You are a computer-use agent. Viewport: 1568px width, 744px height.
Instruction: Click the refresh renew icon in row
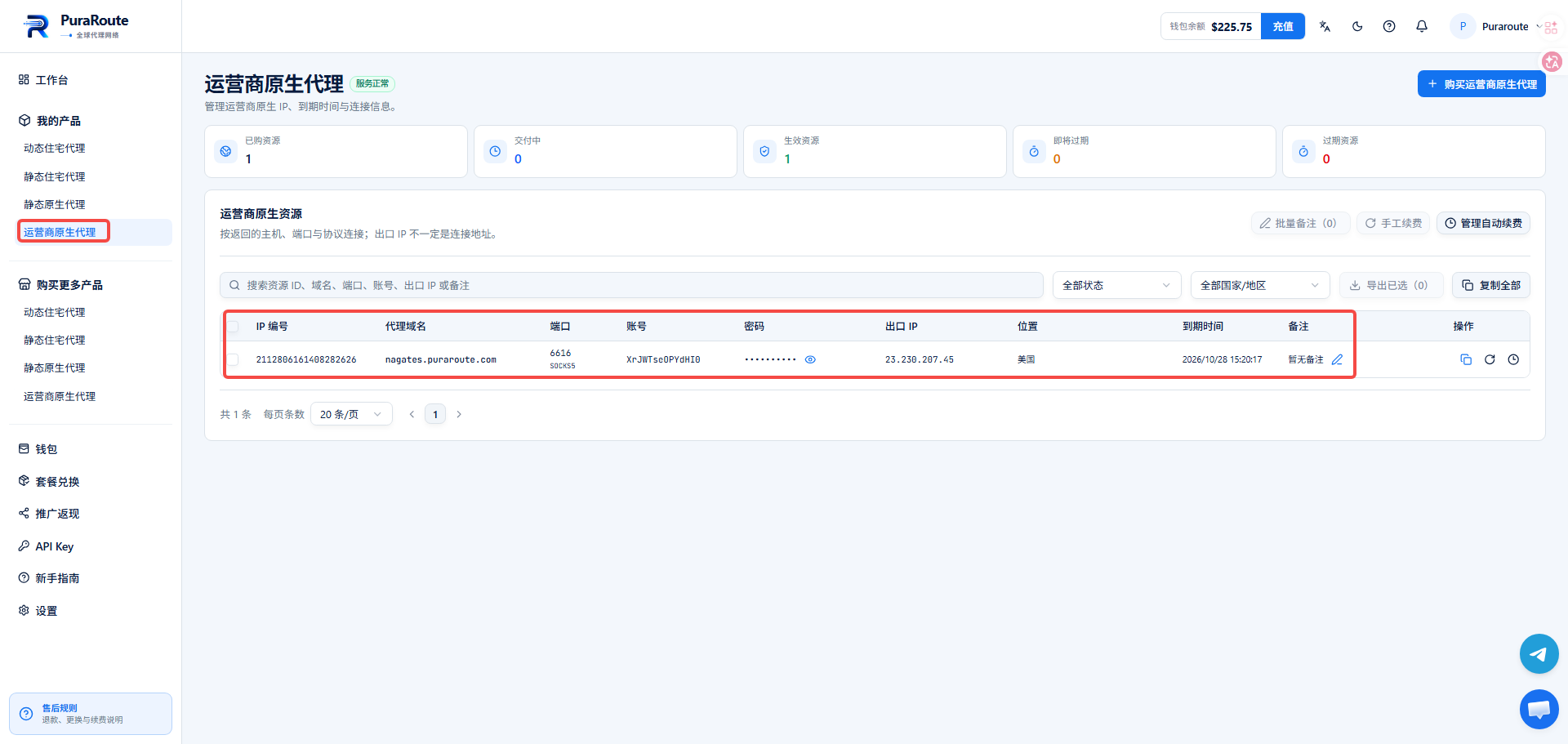point(1490,359)
